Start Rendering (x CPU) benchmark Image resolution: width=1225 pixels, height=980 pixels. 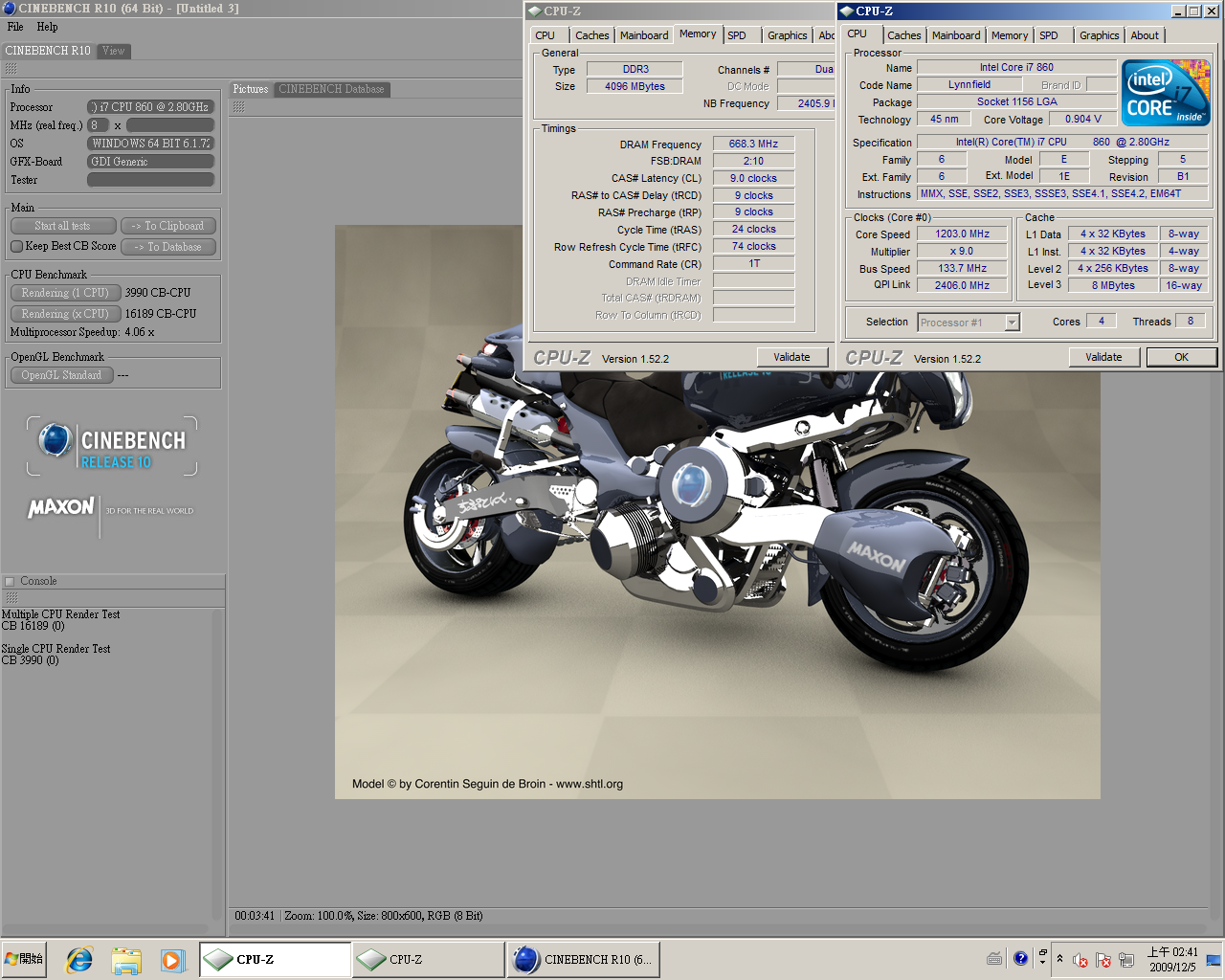tap(65, 314)
